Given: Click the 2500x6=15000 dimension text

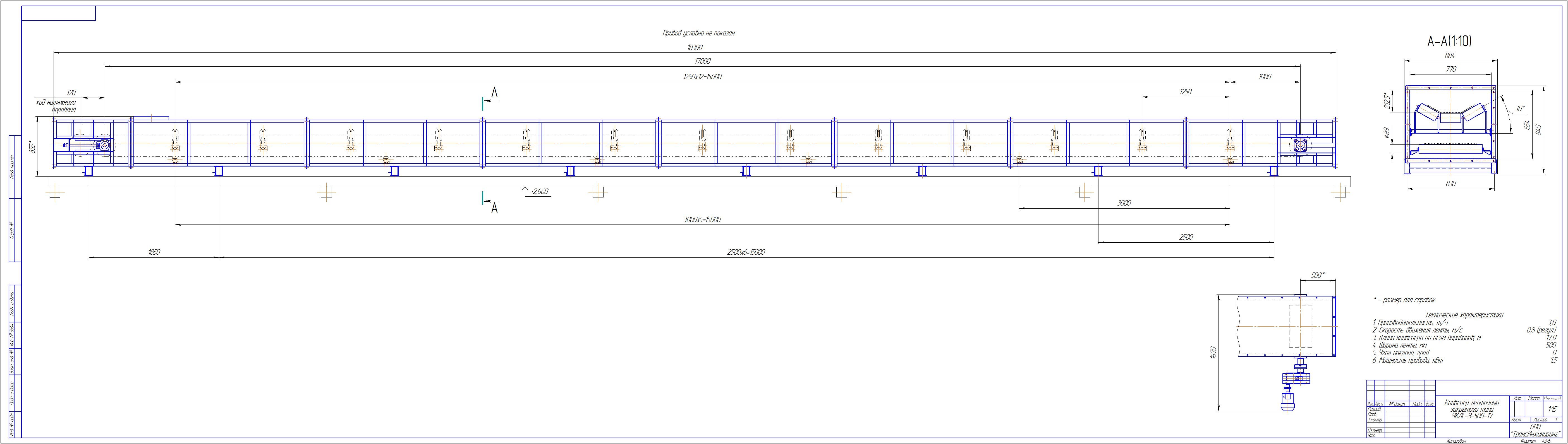Looking at the screenshot, I should 746,252.
